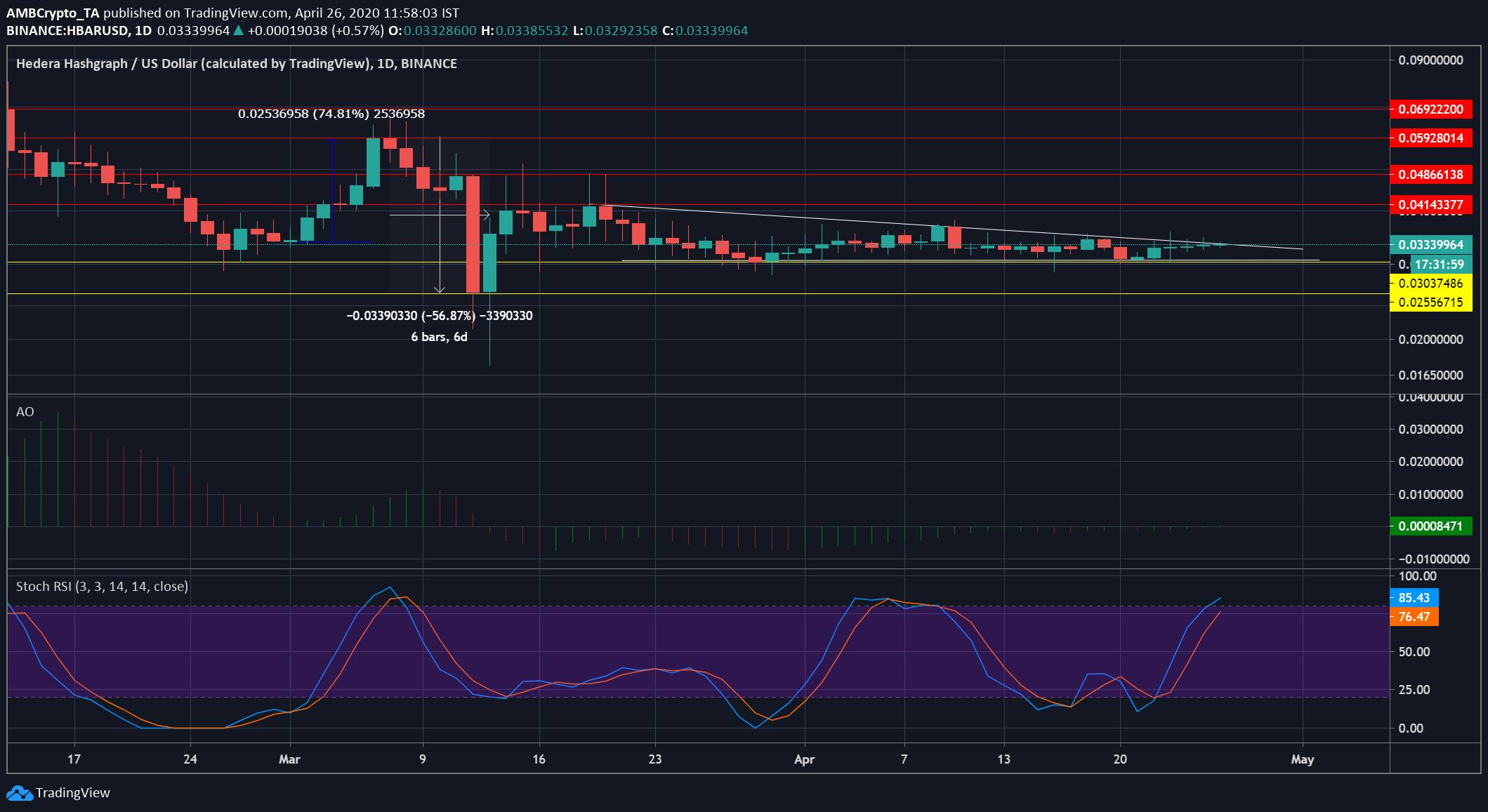The image size is (1488, 812).
Task: Click the 0.03000000 AO axis label
Action: point(1431,430)
